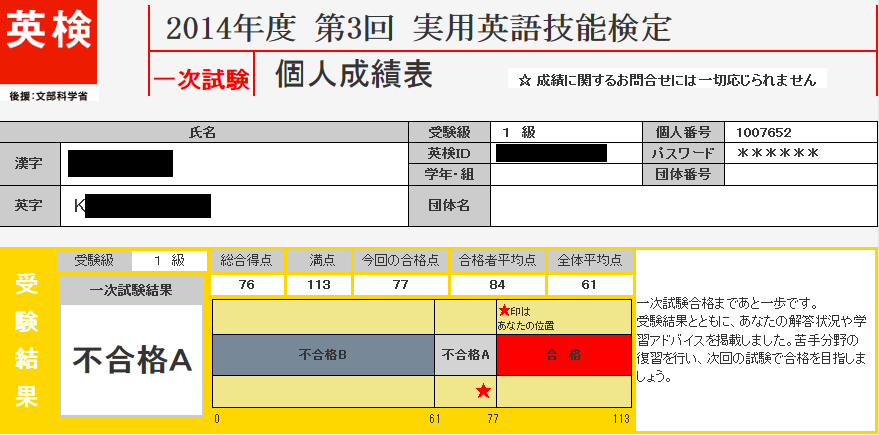Click the 一次試験結果 header
Viewport: 879px width, 435px height.
[131, 290]
